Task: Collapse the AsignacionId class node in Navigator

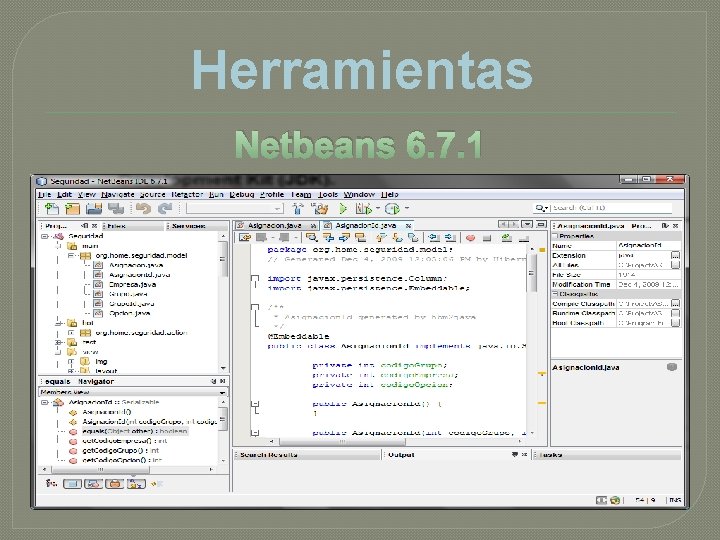Action: [45, 403]
